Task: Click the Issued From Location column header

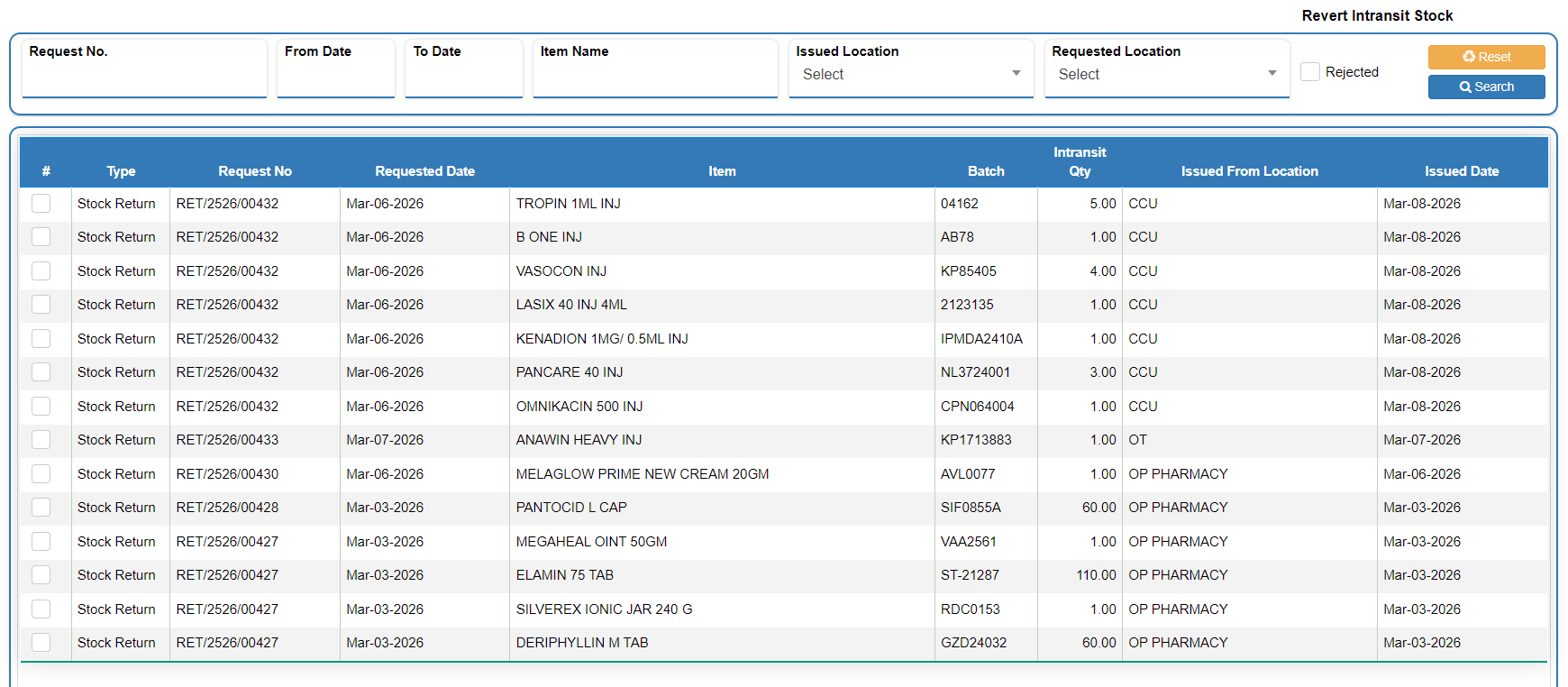Action: click(x=1249, y=171)
